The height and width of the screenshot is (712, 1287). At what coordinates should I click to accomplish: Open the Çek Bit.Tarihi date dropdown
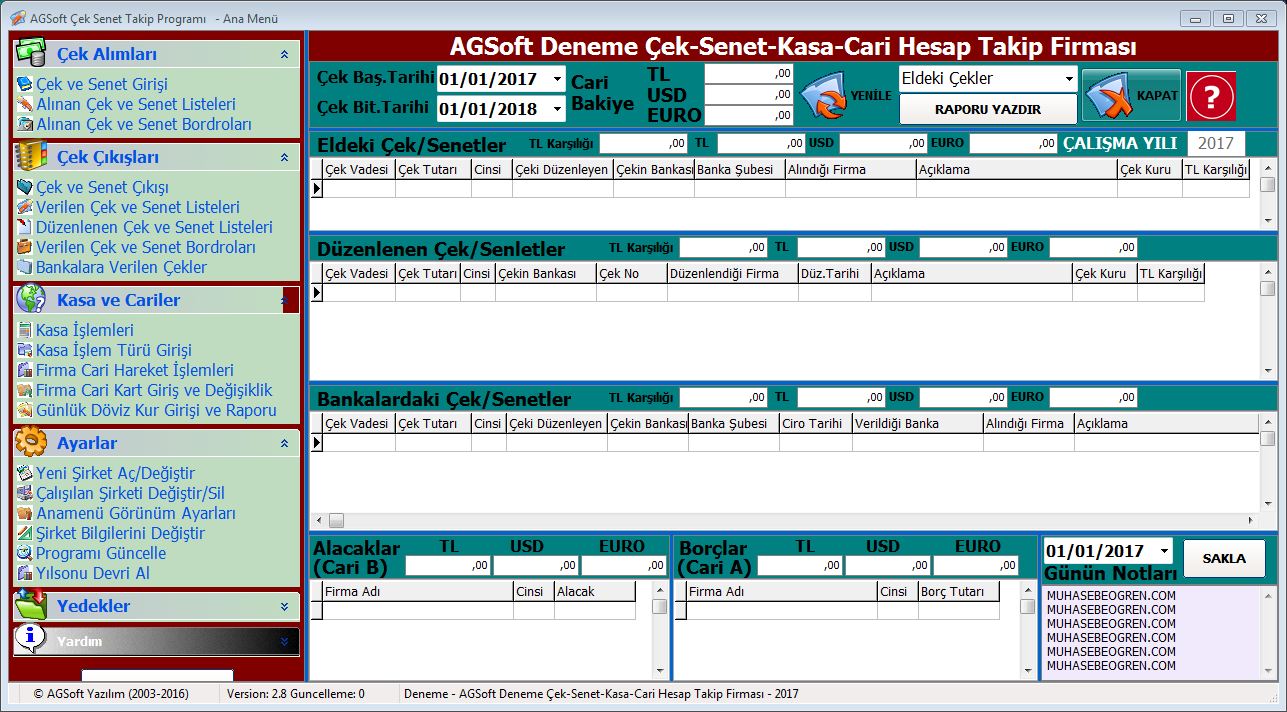click(x=557, y=109)
